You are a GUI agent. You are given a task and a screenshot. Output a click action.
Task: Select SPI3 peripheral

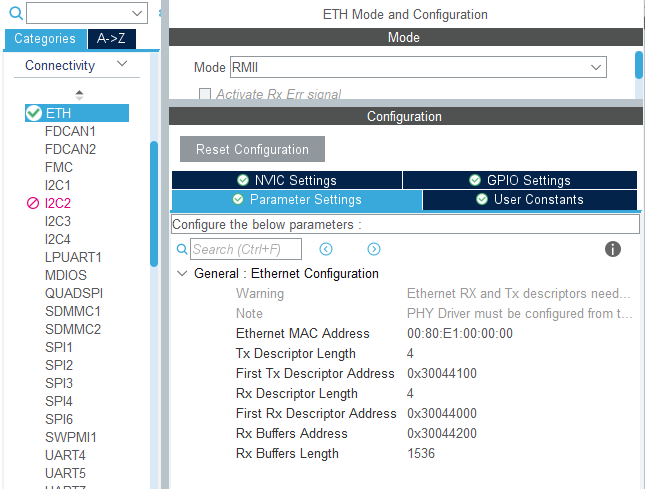[x=59, y=383]
